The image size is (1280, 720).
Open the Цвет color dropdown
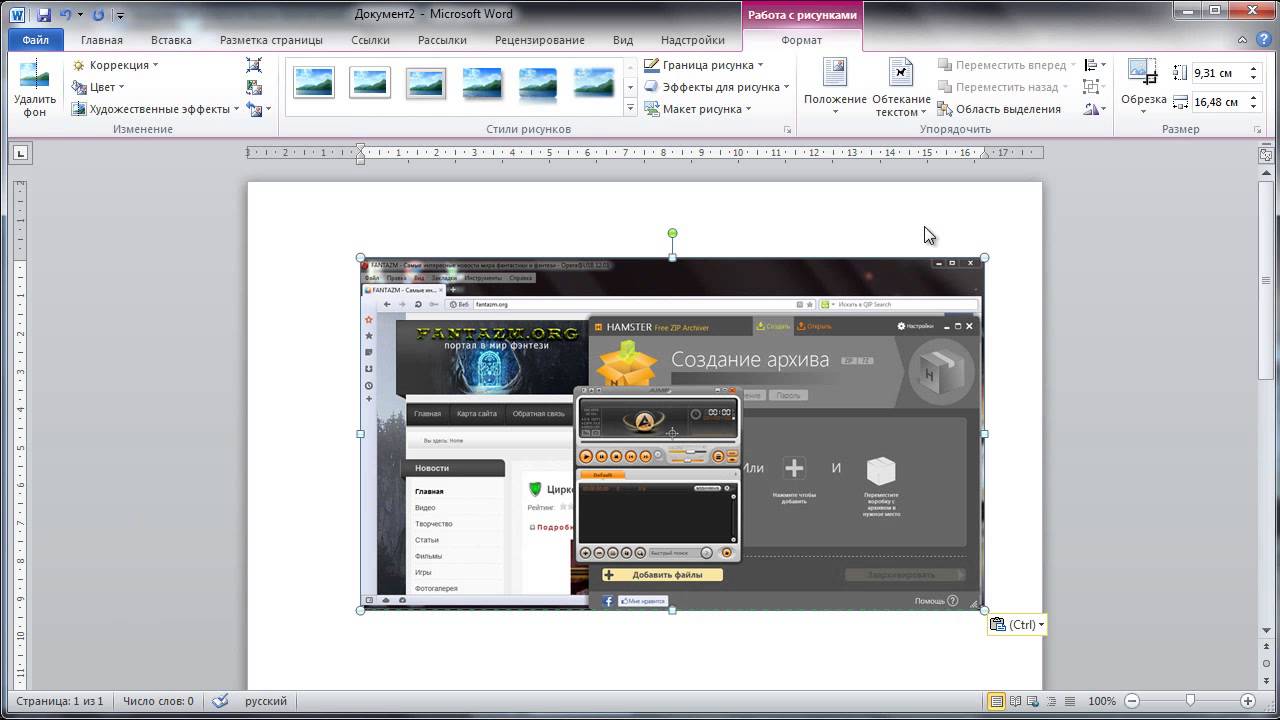tap(98, 87)
